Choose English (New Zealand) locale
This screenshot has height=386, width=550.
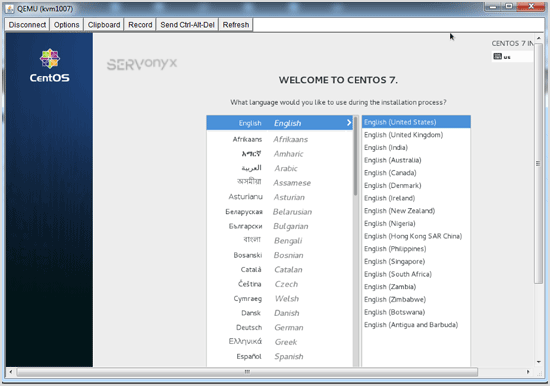[416, 211]
